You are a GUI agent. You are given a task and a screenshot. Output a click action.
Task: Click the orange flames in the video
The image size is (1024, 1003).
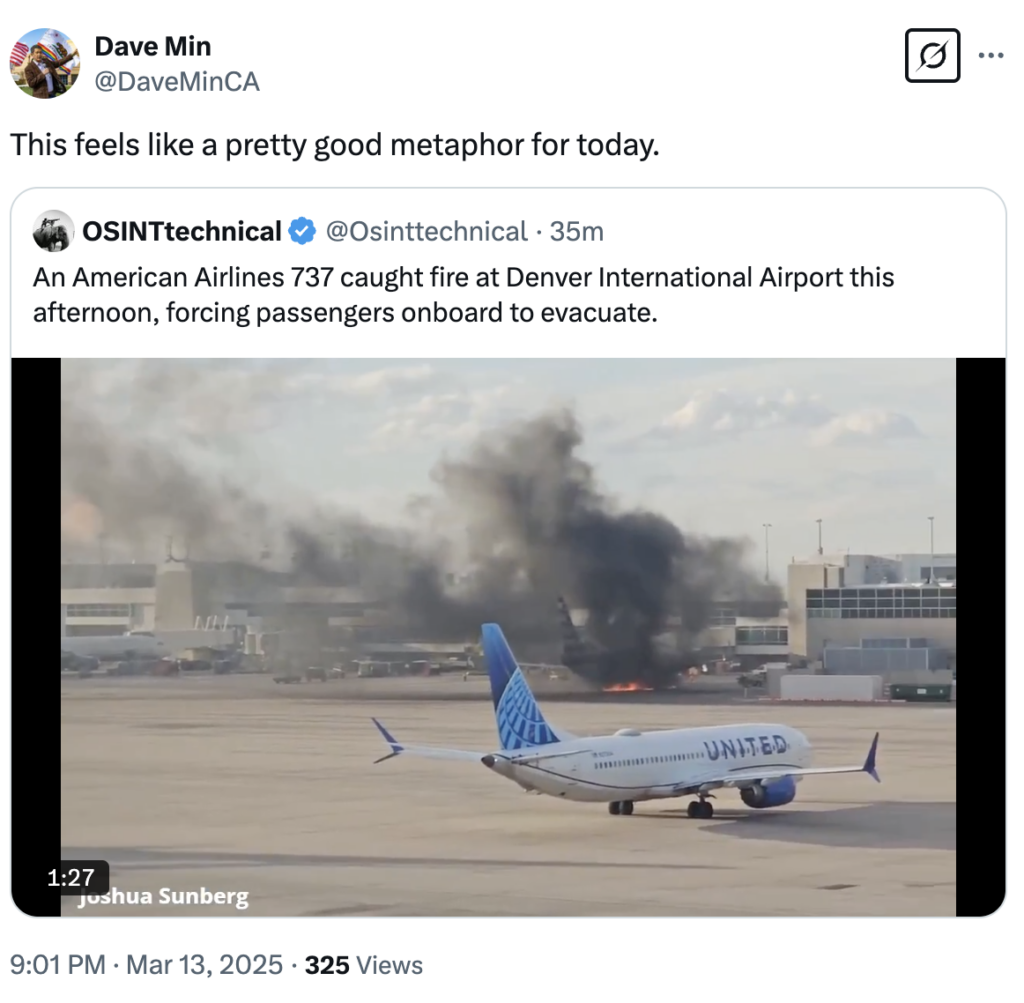627,687
